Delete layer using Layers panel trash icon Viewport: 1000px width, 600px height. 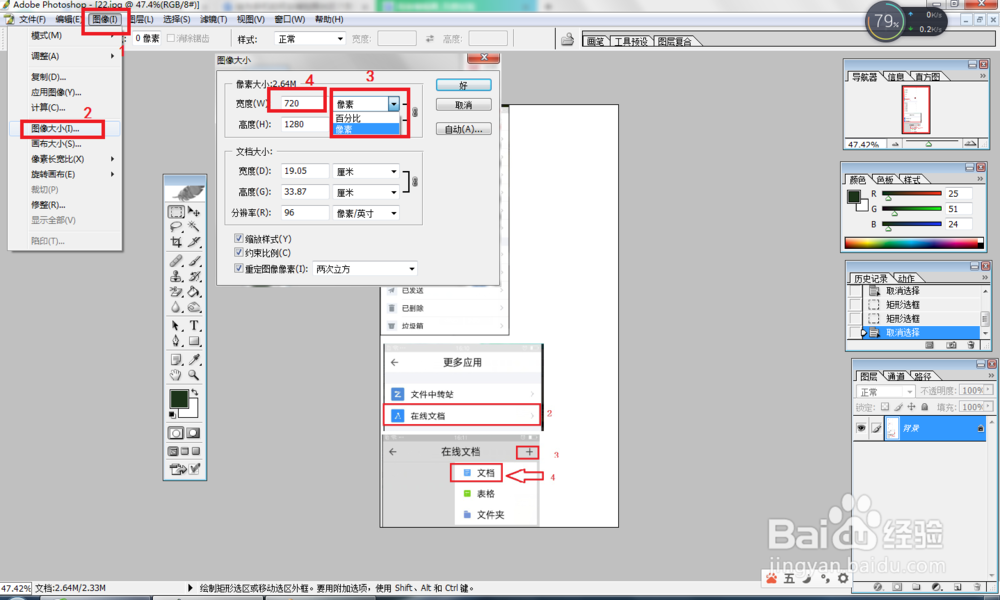[976, 587]
